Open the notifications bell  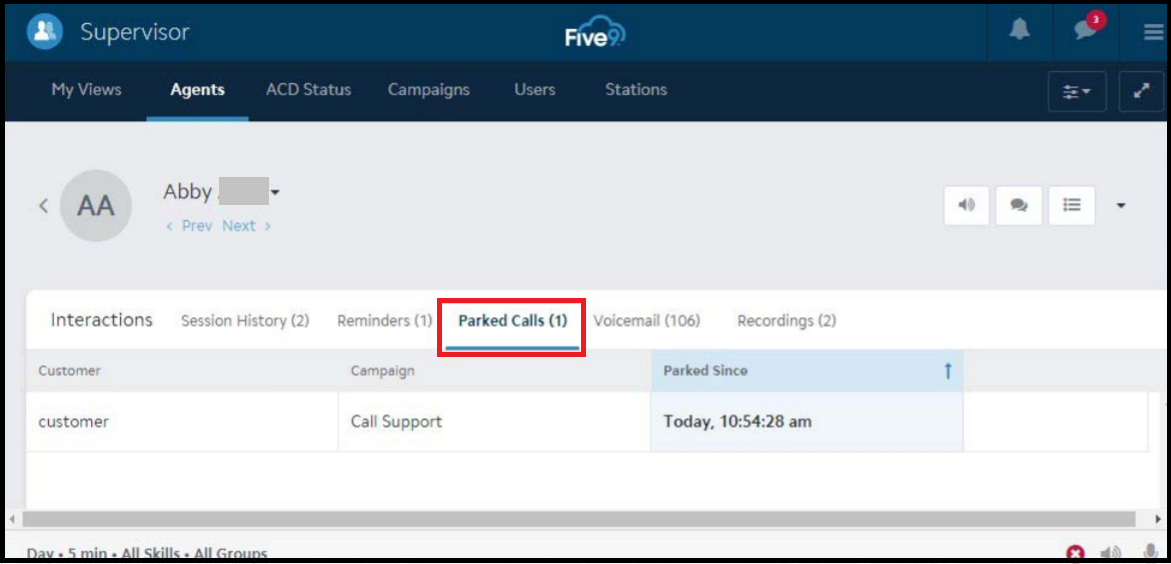click(x=1019, y=30)
